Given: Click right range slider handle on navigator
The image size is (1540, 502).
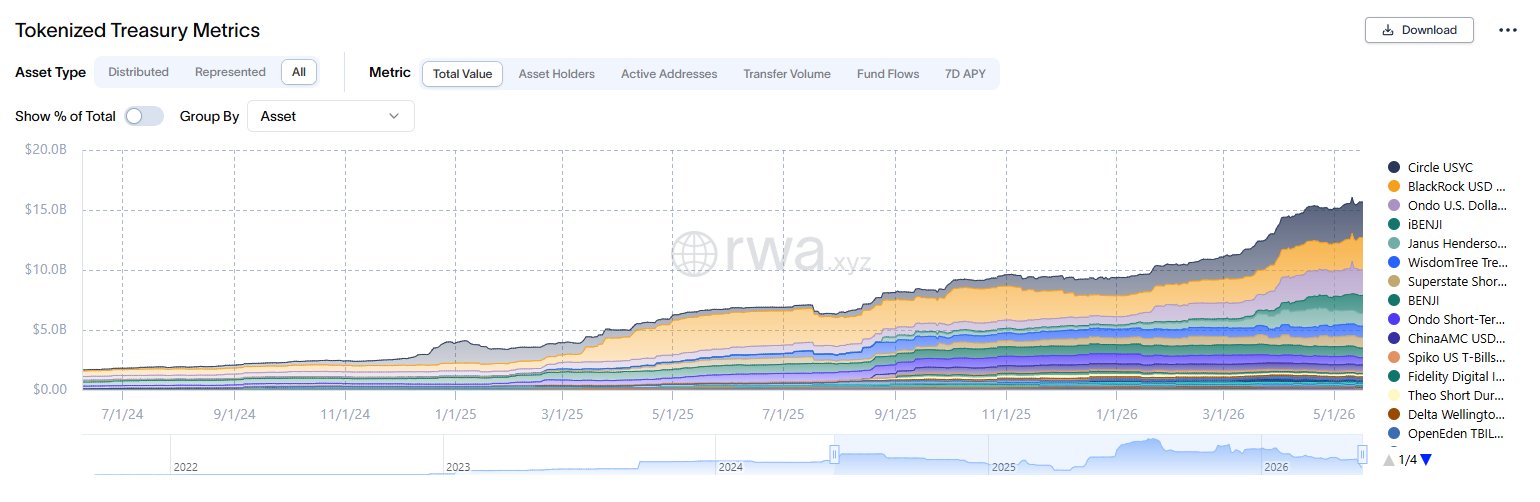Looking at the screenshot, I should [1361, 455].
